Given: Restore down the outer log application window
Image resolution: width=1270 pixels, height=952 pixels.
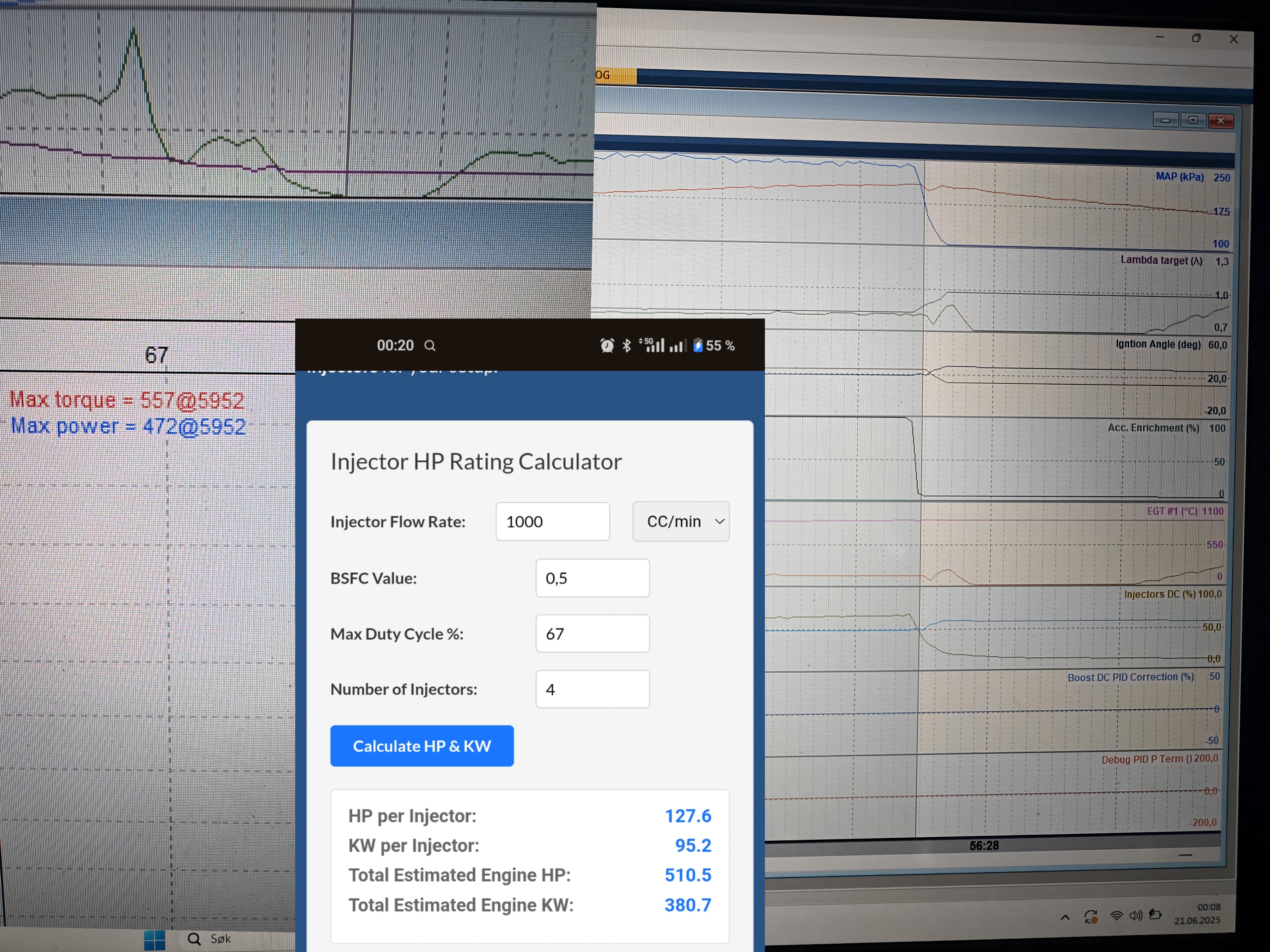Looking at the screenshot, I should pos(1197,38).
